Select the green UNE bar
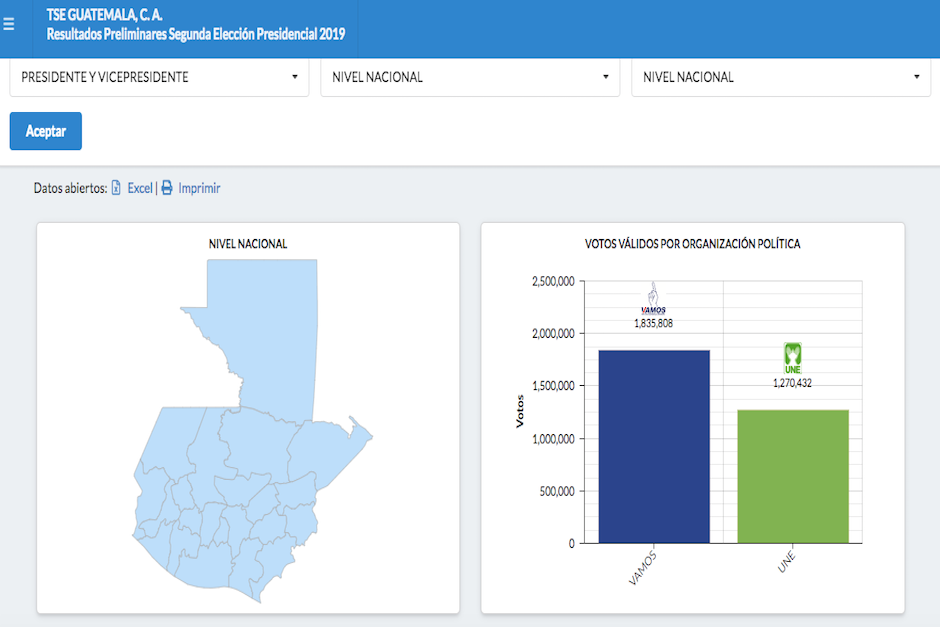This screenshot has width=940, height=627. (793, 476)
